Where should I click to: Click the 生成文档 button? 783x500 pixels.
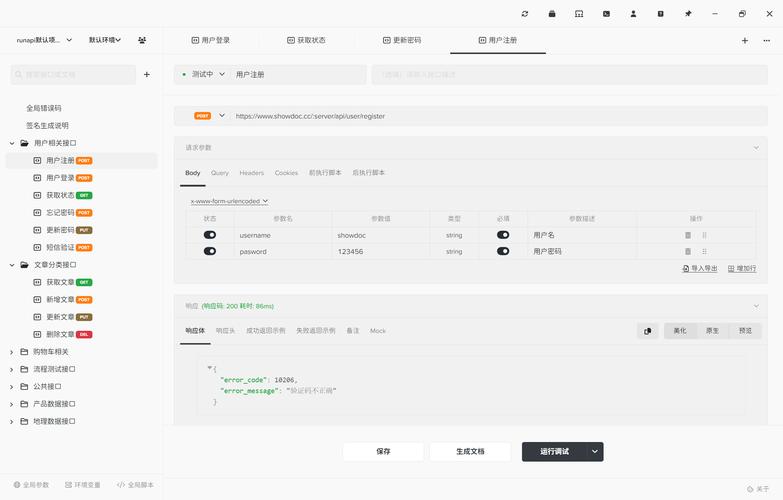(470, 452)
